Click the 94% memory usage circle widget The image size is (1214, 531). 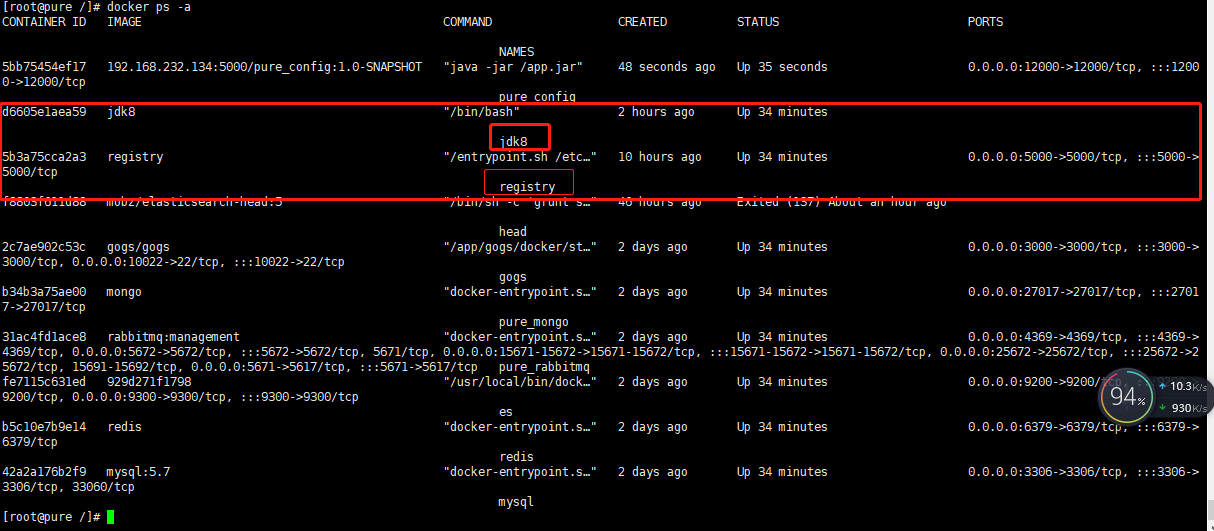pos(1125,398)
